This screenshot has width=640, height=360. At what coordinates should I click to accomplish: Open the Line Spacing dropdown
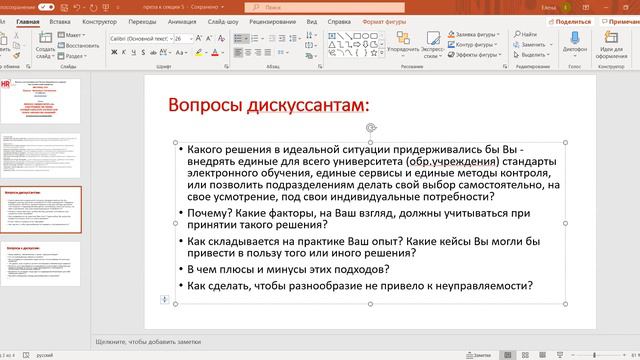294,38
